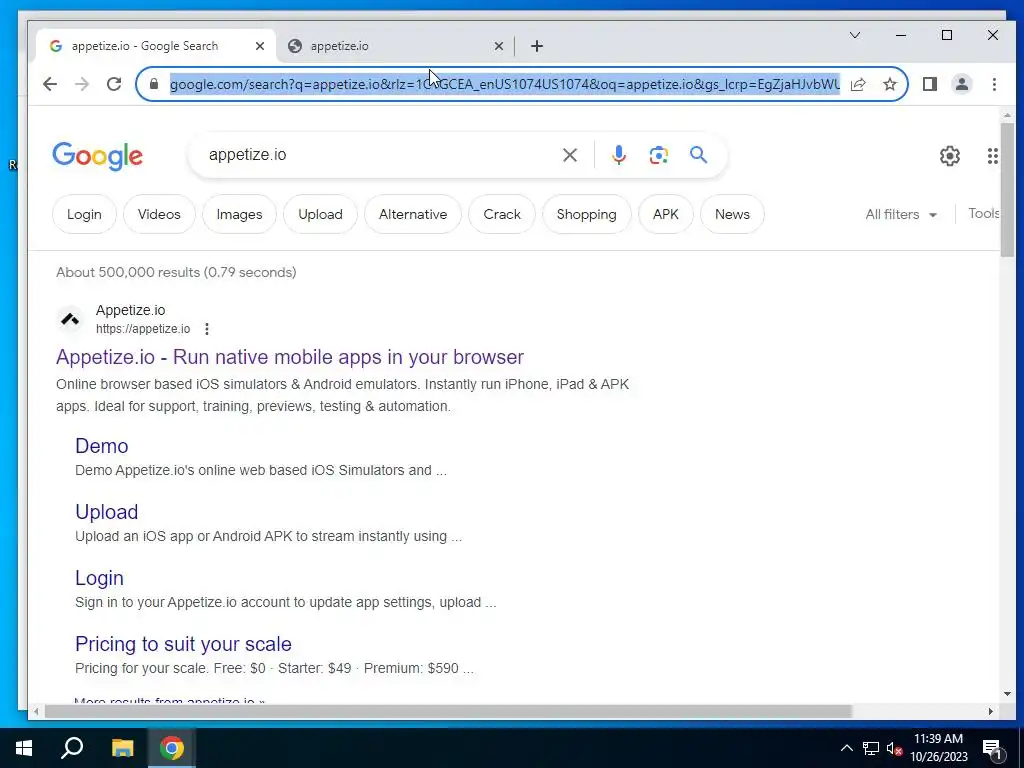Open Google quick settings gear

point(950,155)
